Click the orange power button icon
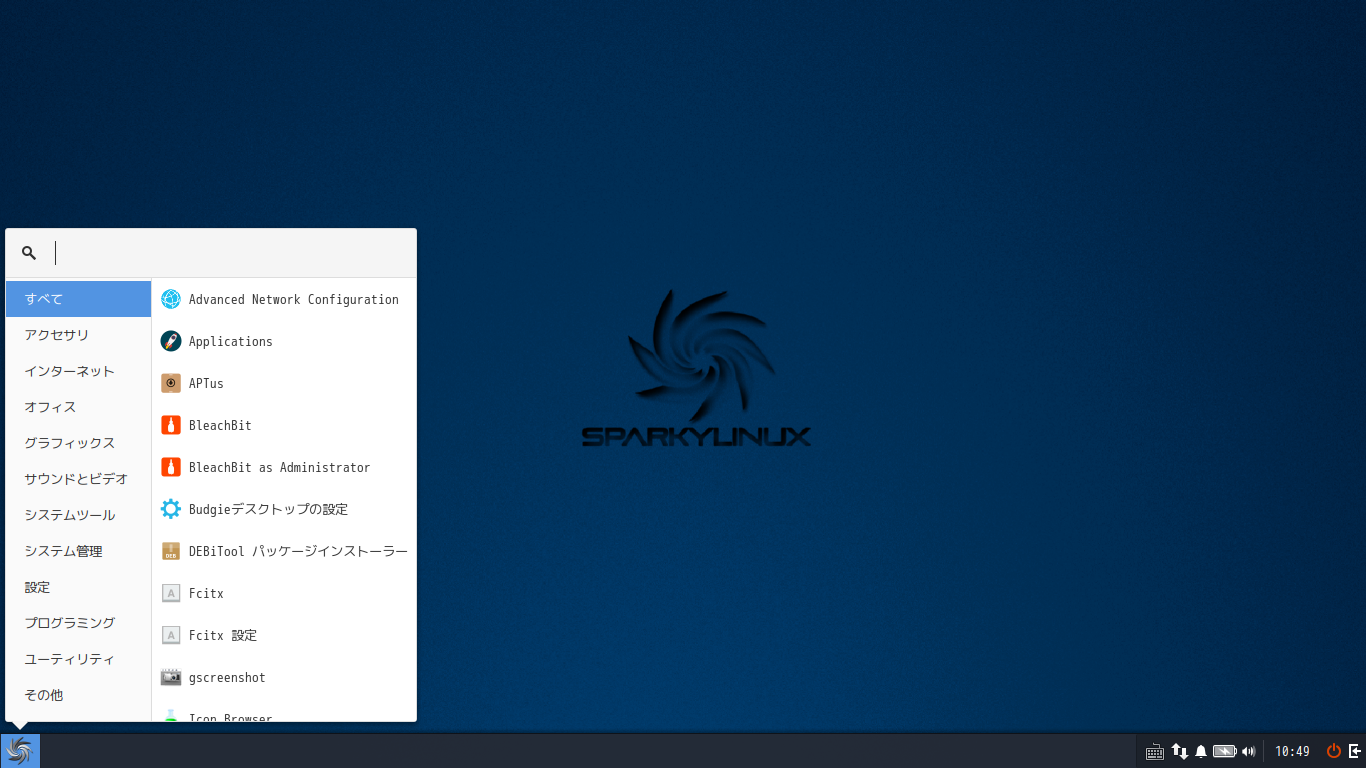1366x768 pixels. coord(1334,751)
